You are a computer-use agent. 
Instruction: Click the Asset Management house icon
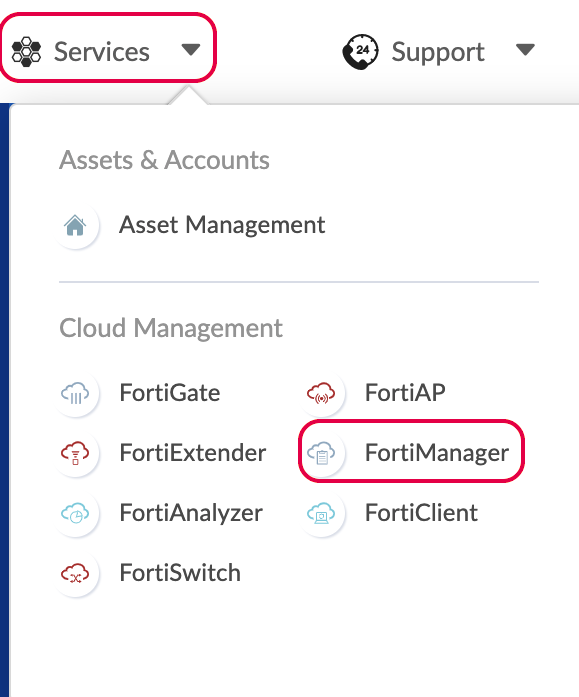click(75, 225)
